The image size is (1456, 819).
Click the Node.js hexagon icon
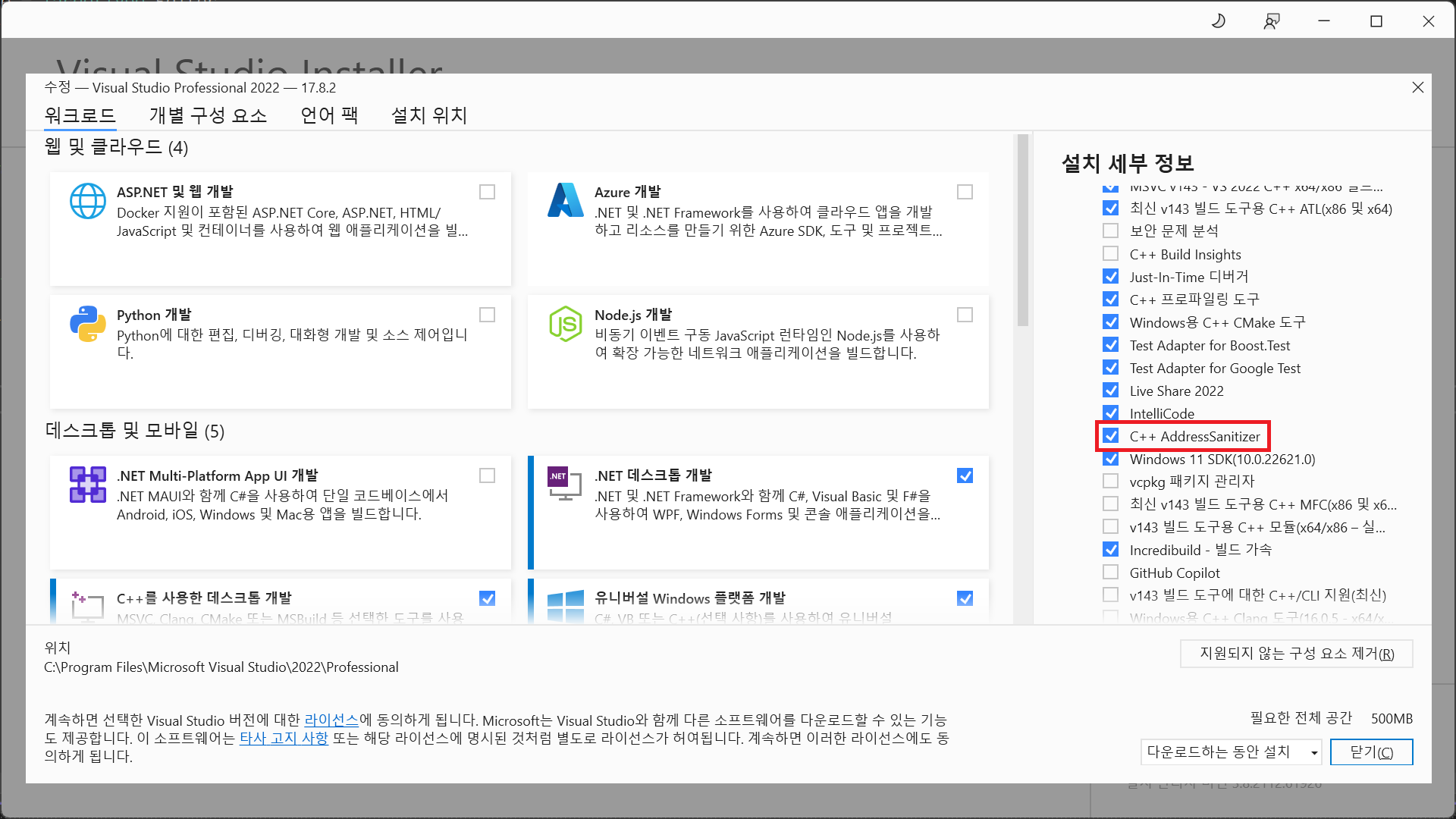(x=565, y=324)
